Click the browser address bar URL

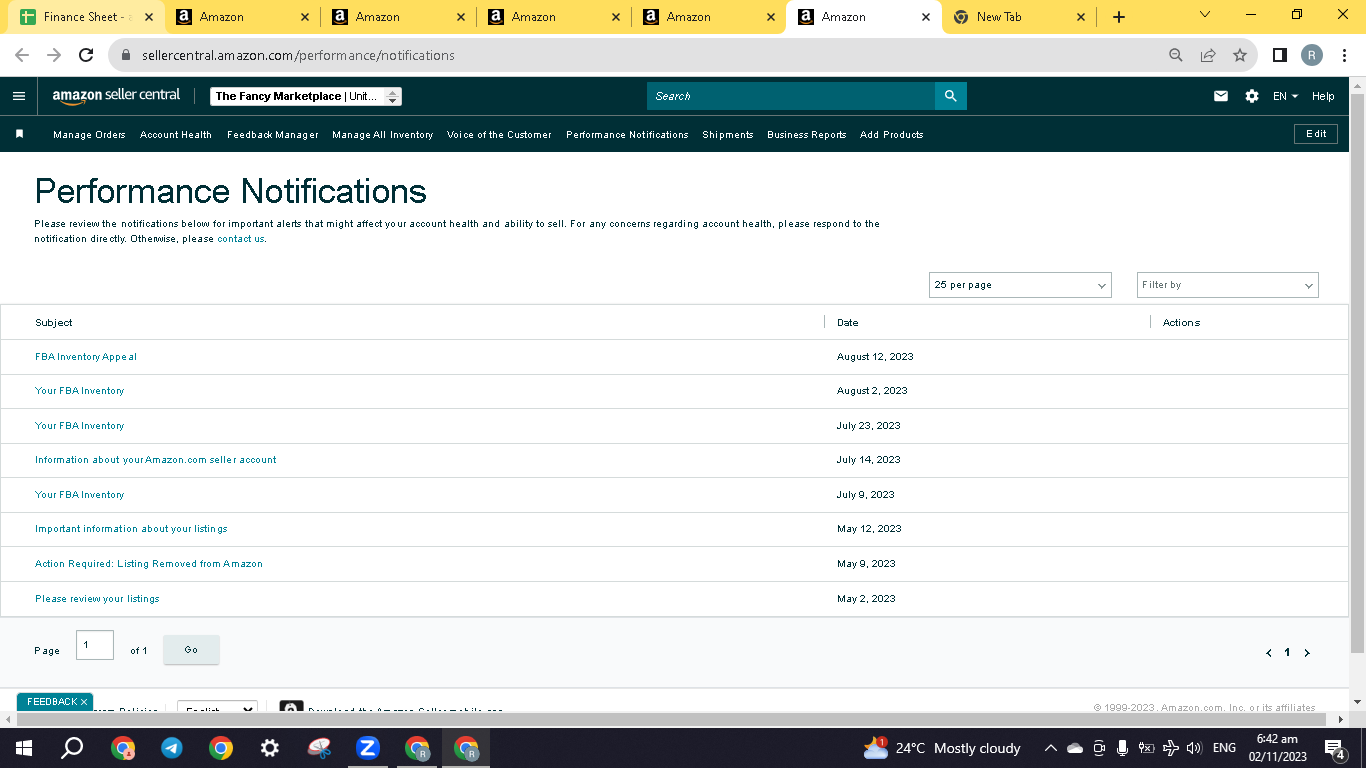click(298, 55)
